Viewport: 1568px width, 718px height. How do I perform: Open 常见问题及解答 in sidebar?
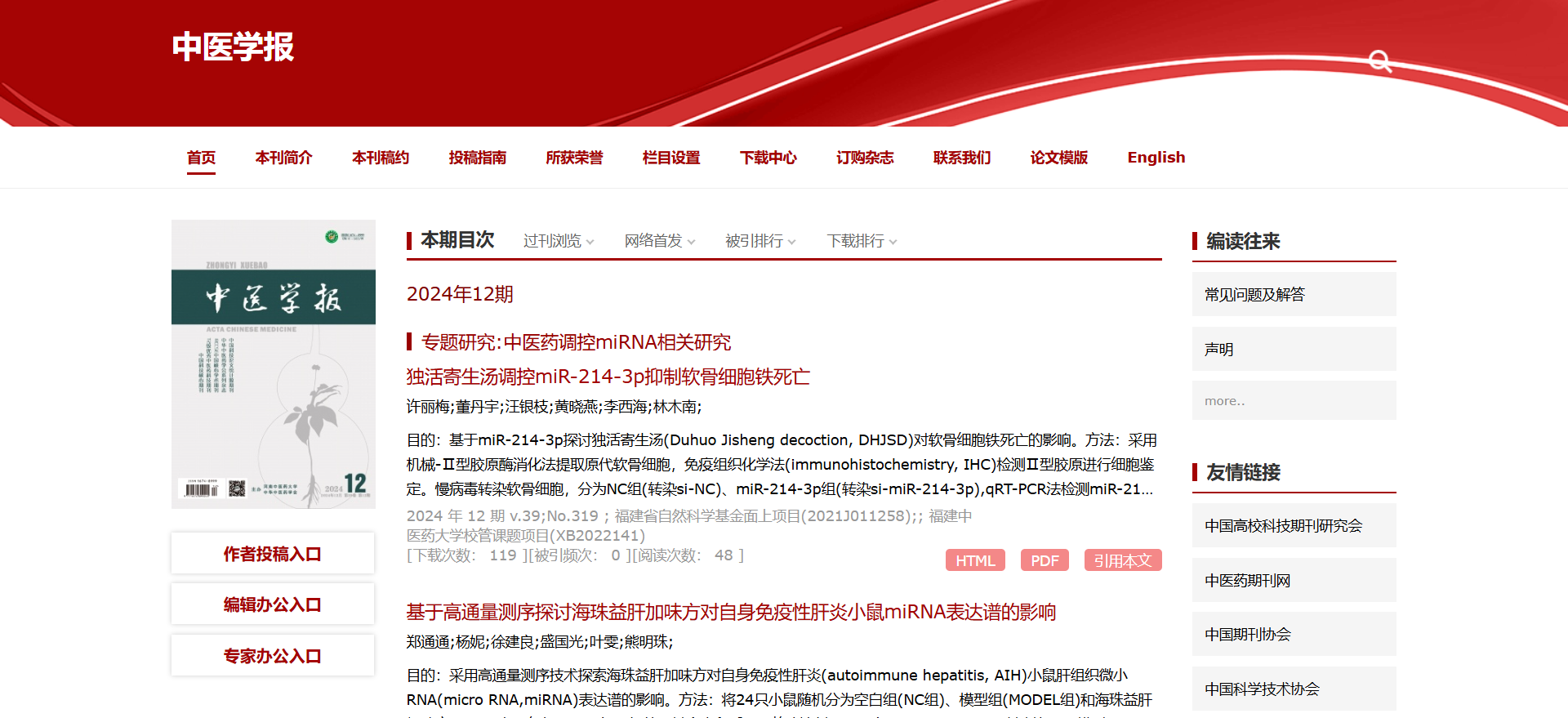(x=1254, y=295)
